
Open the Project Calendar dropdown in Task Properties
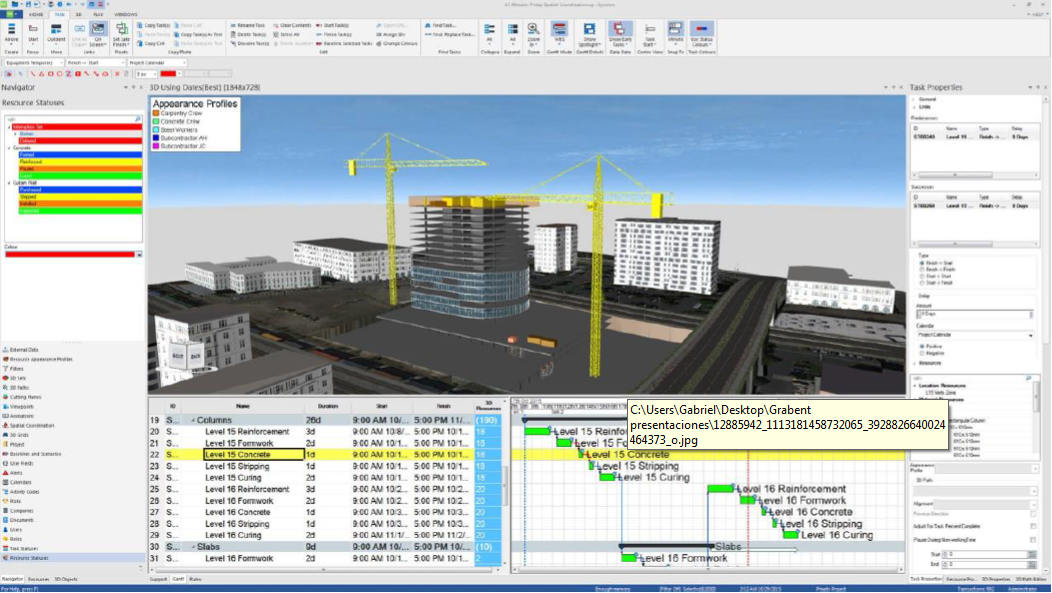[x=974, y=335]
